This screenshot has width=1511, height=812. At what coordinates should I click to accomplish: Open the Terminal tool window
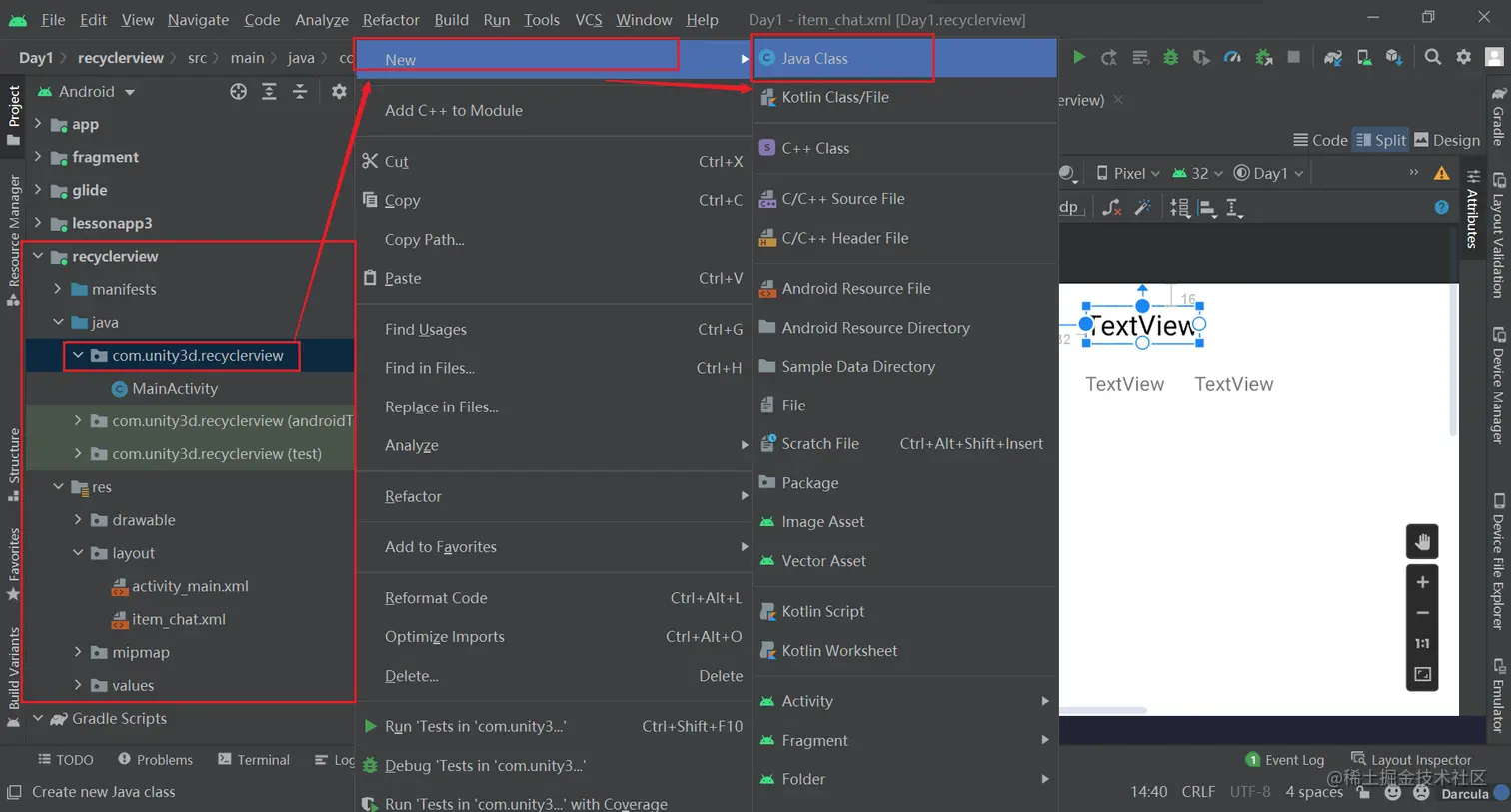coord(254,760)
